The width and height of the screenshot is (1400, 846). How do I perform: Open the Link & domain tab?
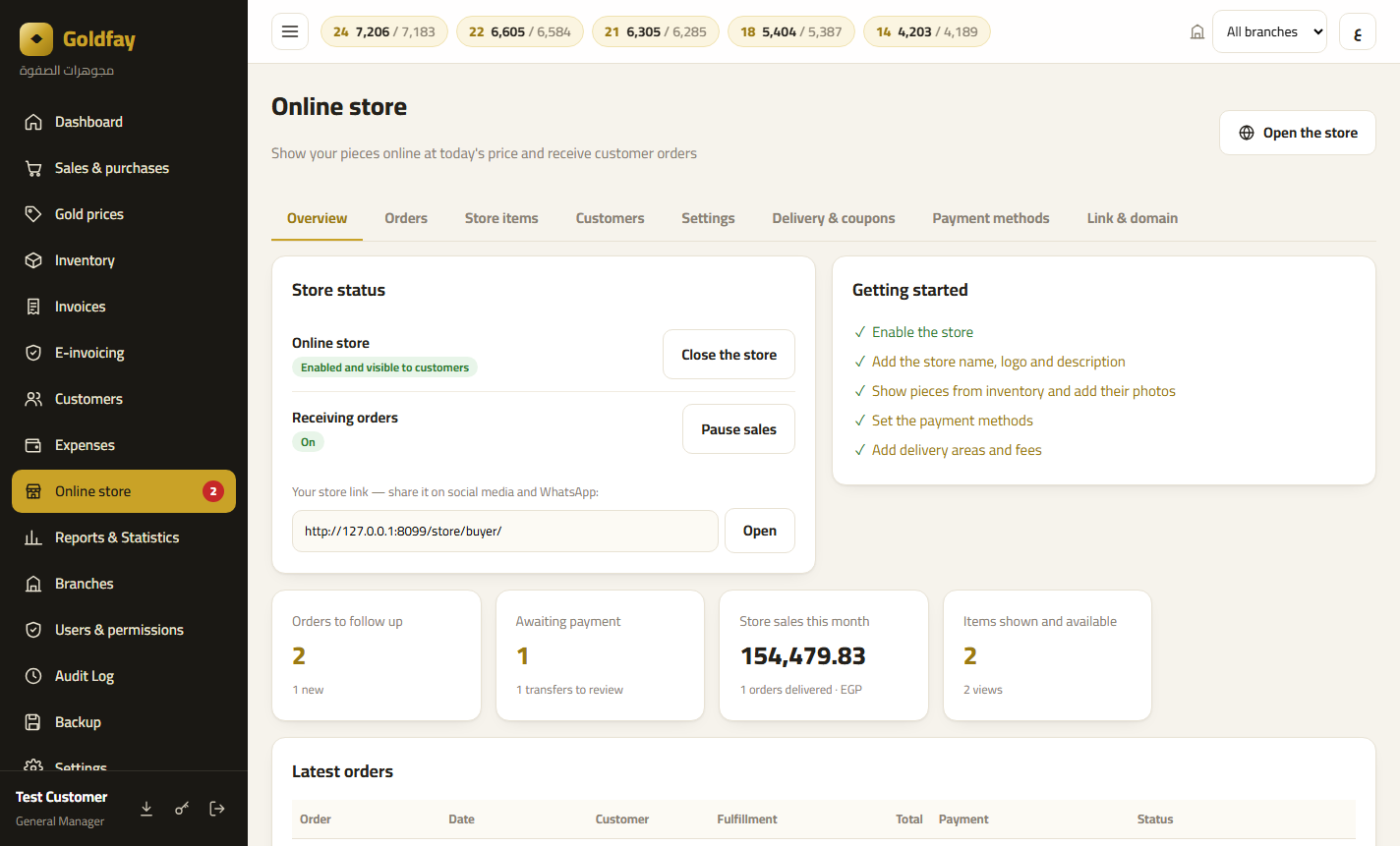1133,218
